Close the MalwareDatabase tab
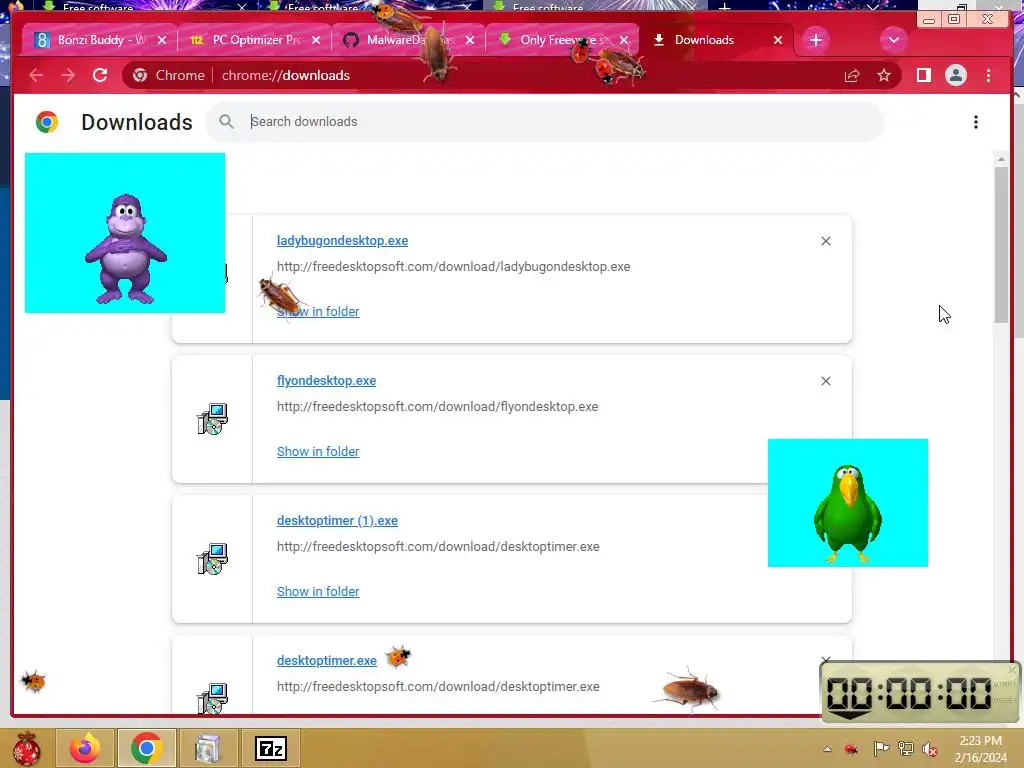The width and height of the screenshot is (1024, 768). (470, 40)
